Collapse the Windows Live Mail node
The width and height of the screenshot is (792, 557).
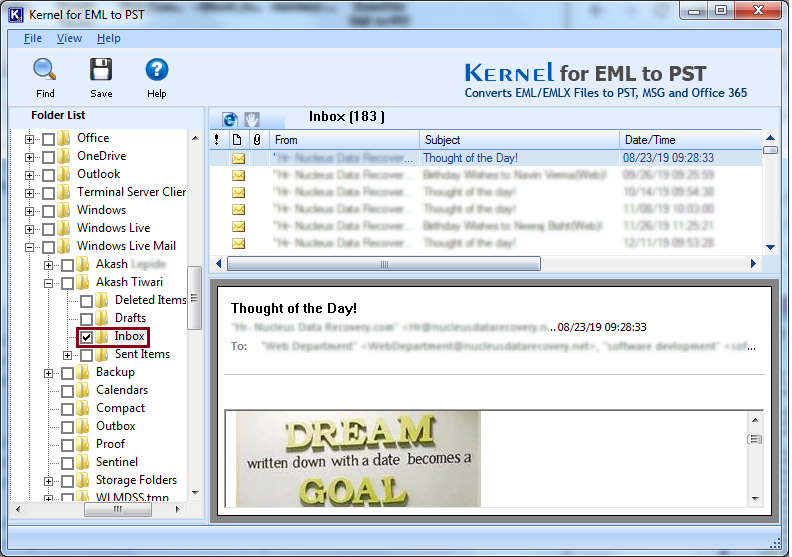[x=29, y=247]
